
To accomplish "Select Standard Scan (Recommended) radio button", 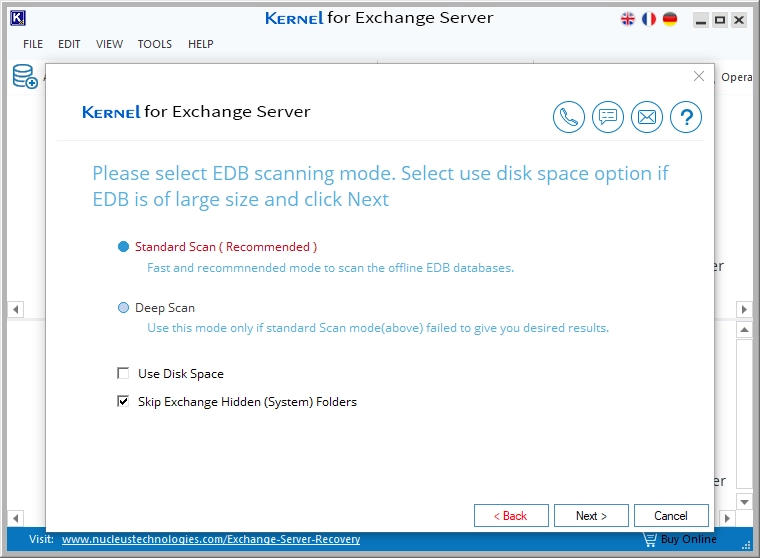I will 124,247.
